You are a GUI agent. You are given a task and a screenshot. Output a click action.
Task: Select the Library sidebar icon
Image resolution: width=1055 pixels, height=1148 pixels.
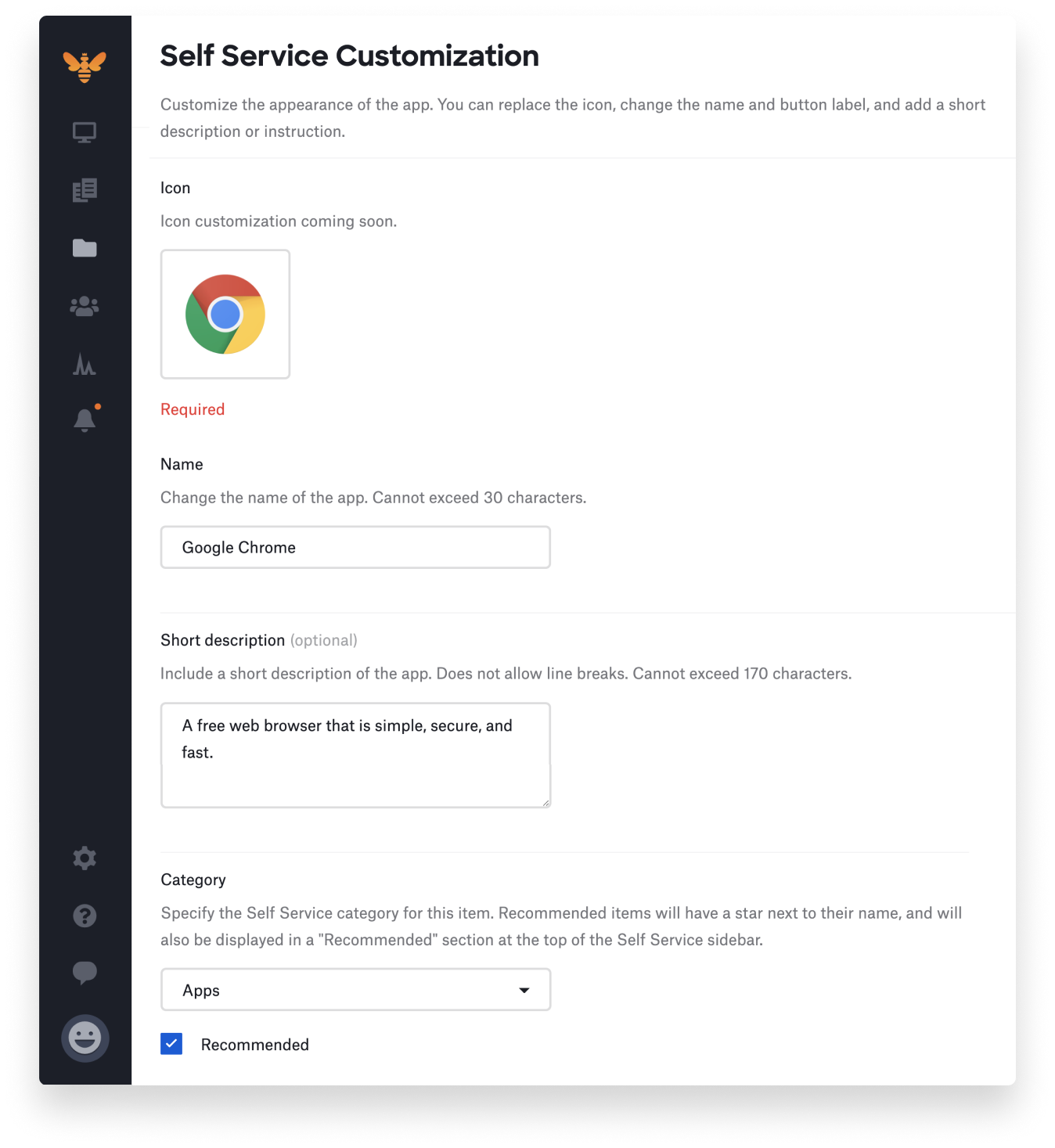(85, 189)
